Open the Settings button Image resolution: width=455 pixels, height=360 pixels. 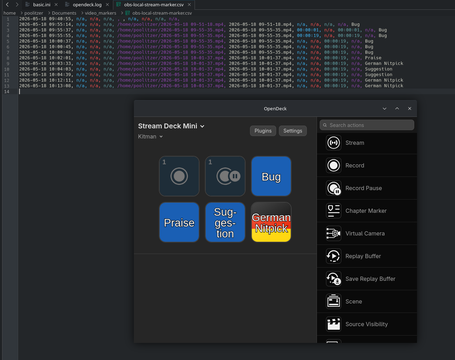pyautogui.click(x=293, y=131)
